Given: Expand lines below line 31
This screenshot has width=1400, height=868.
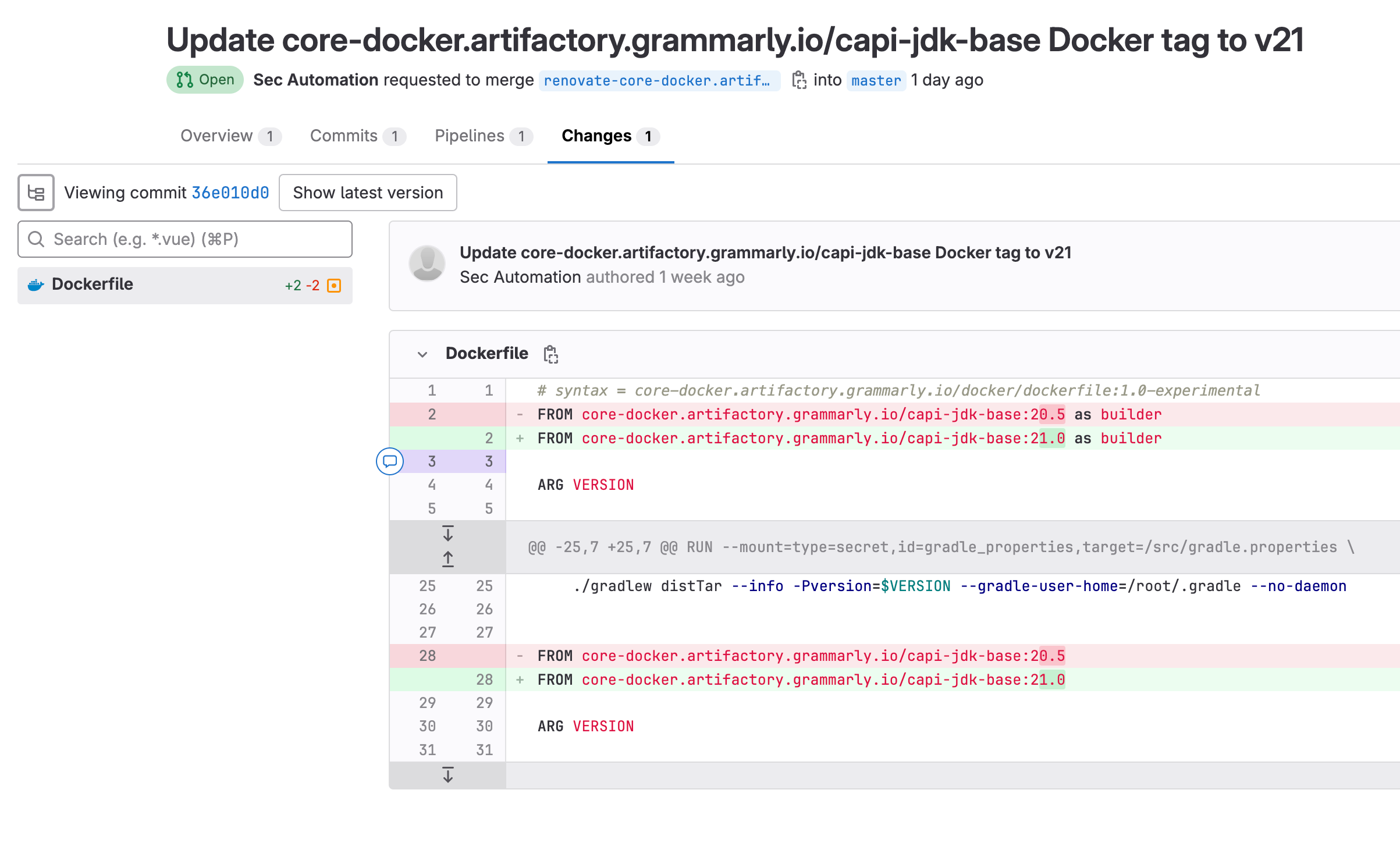Looking at the screenshot, I should [447, 775].
